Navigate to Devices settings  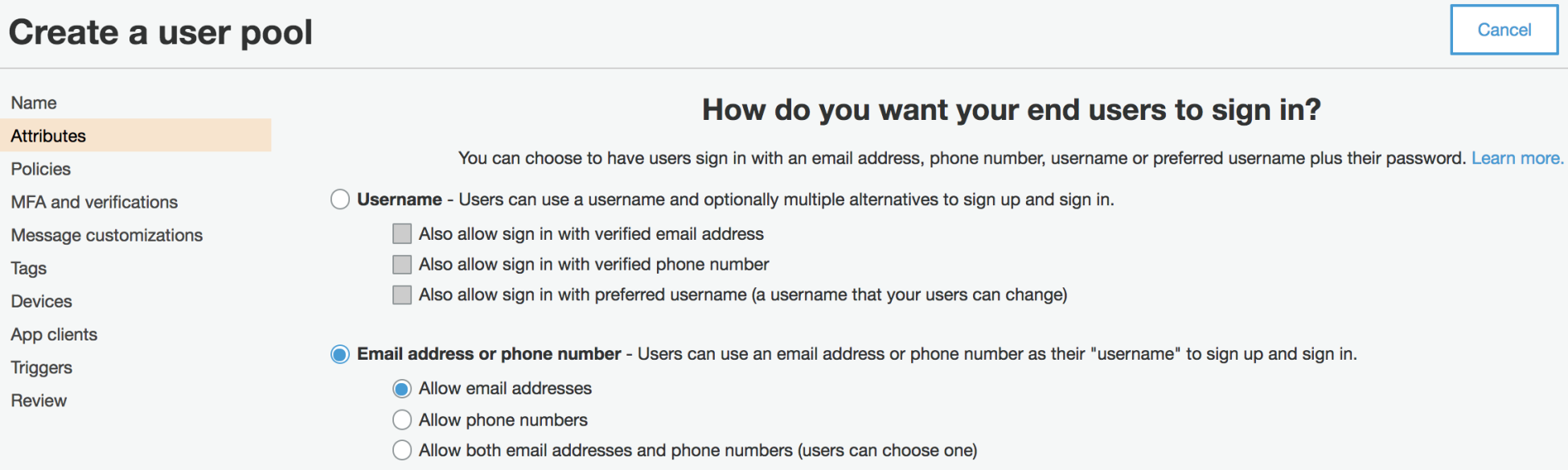[42, 301]
